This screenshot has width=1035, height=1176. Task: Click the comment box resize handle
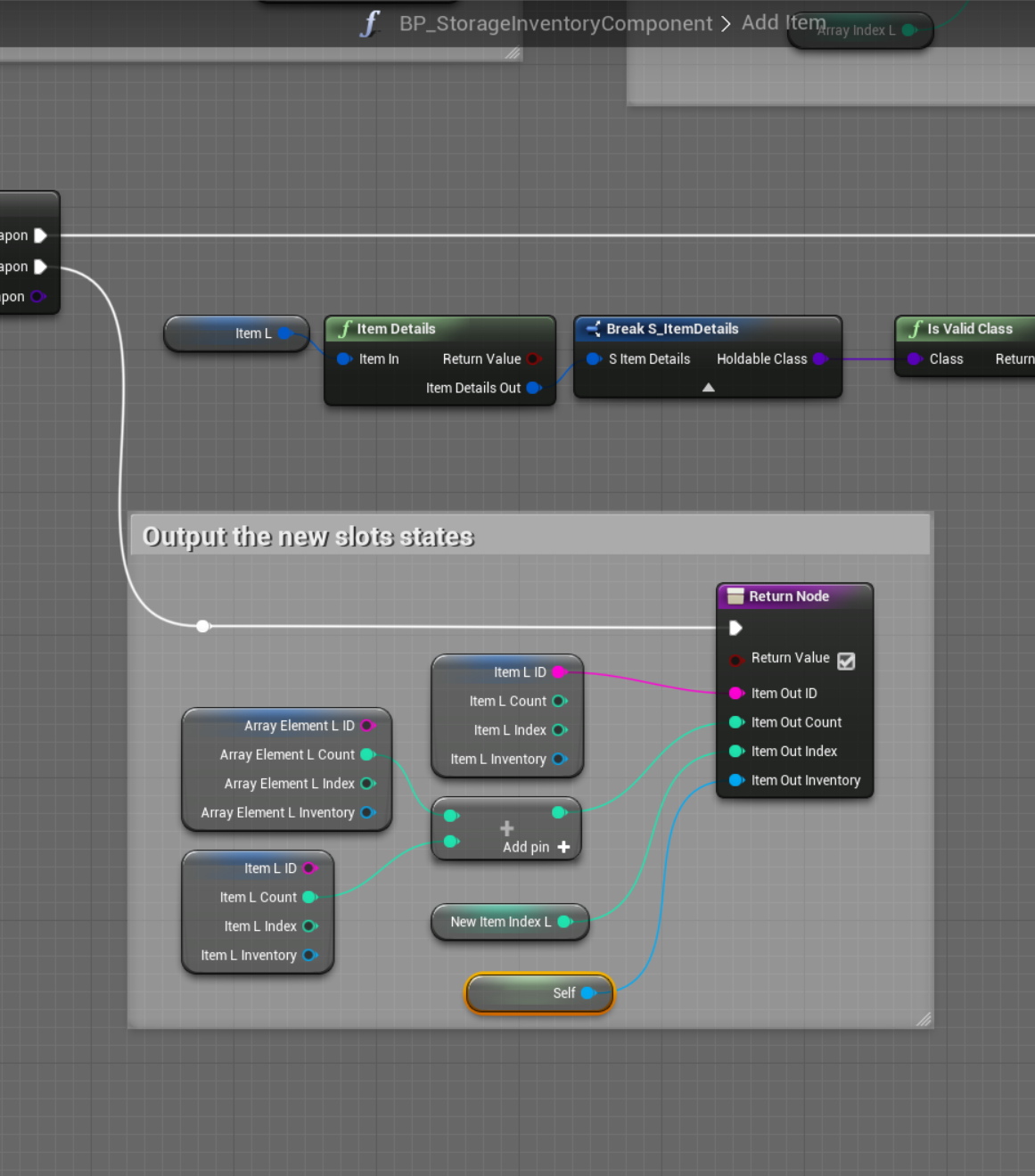(923, 1018)
